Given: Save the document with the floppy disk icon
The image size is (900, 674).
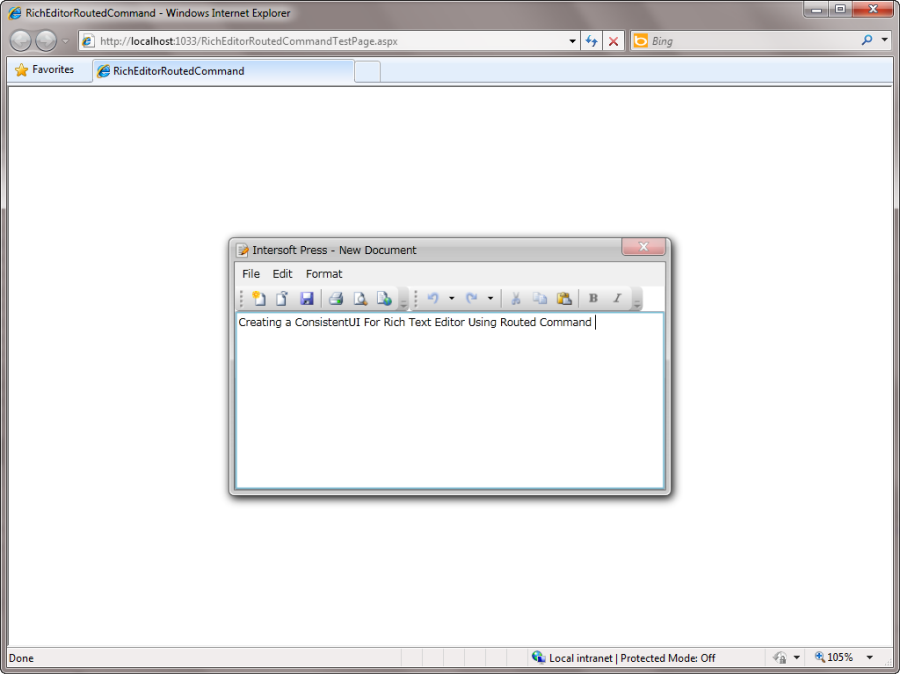Looking at the screenshot, I should tap(307, 299).
